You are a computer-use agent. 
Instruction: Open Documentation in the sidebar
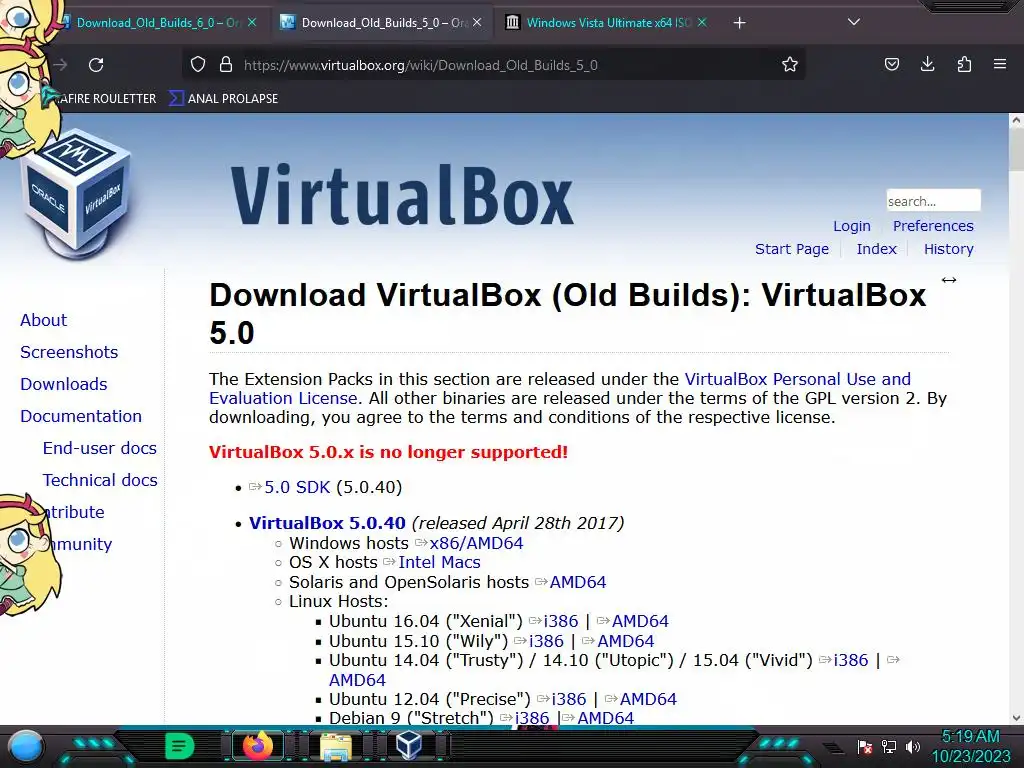81,416
